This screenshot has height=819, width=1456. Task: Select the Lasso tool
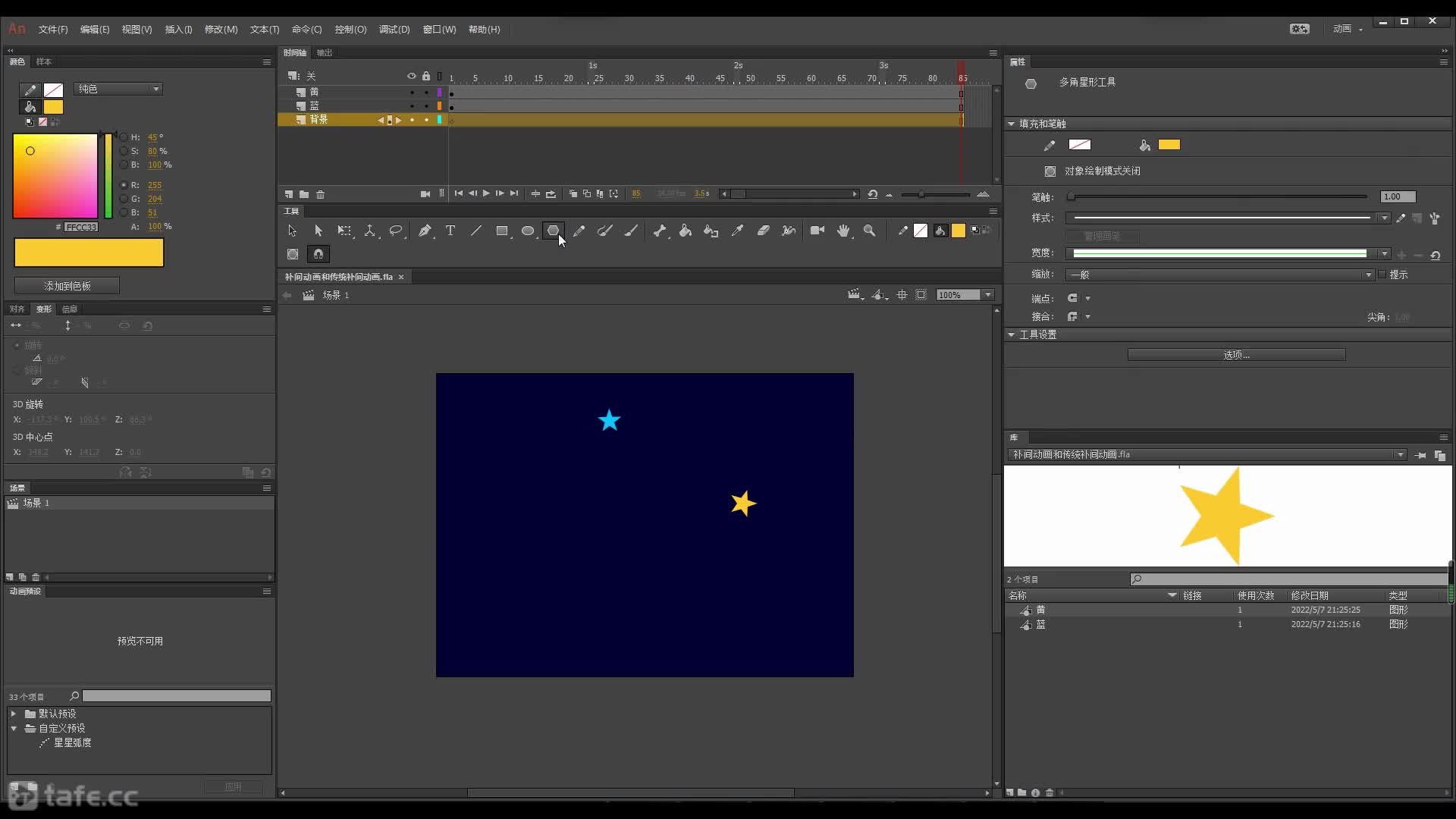point(396,231)
